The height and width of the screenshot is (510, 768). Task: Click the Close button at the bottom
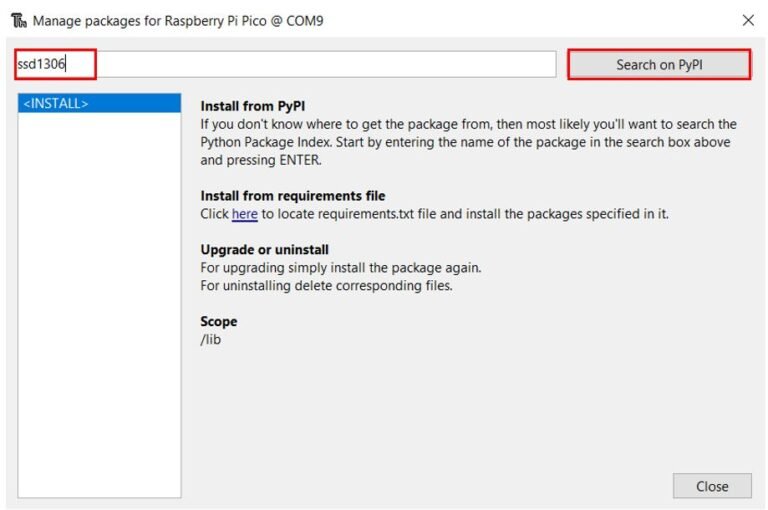tap(712, 486)
